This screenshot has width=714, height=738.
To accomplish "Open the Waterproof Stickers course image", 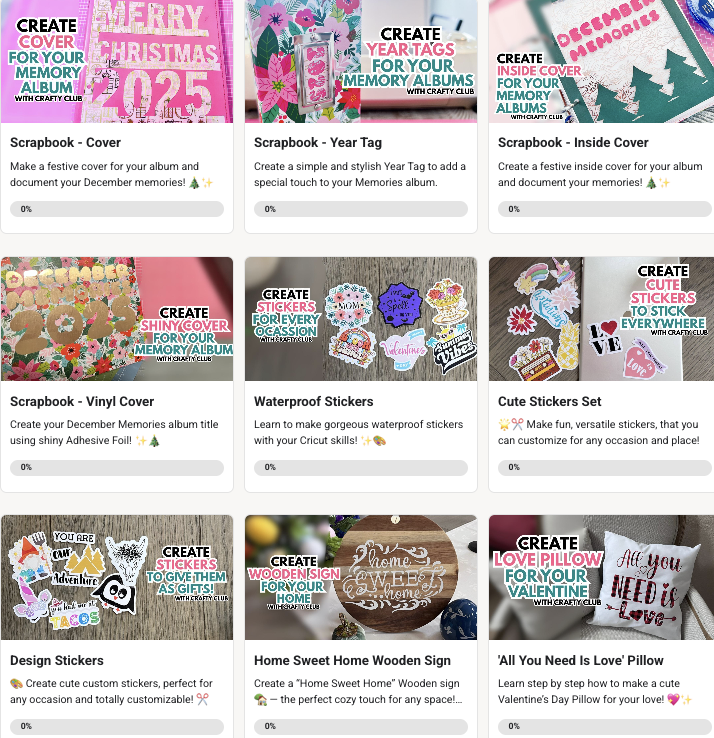I will point(361,319).
